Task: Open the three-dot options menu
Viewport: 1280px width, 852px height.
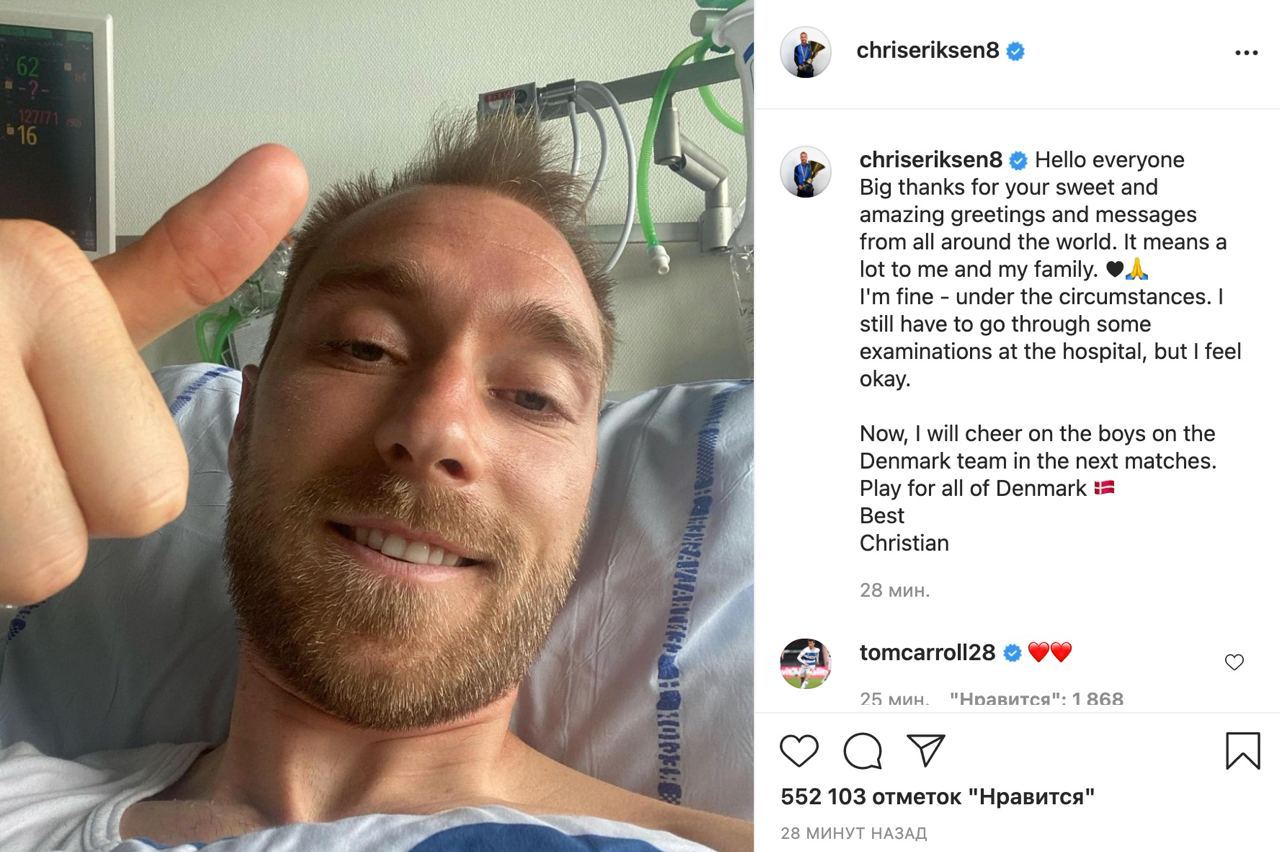Action: [1246, 53]
